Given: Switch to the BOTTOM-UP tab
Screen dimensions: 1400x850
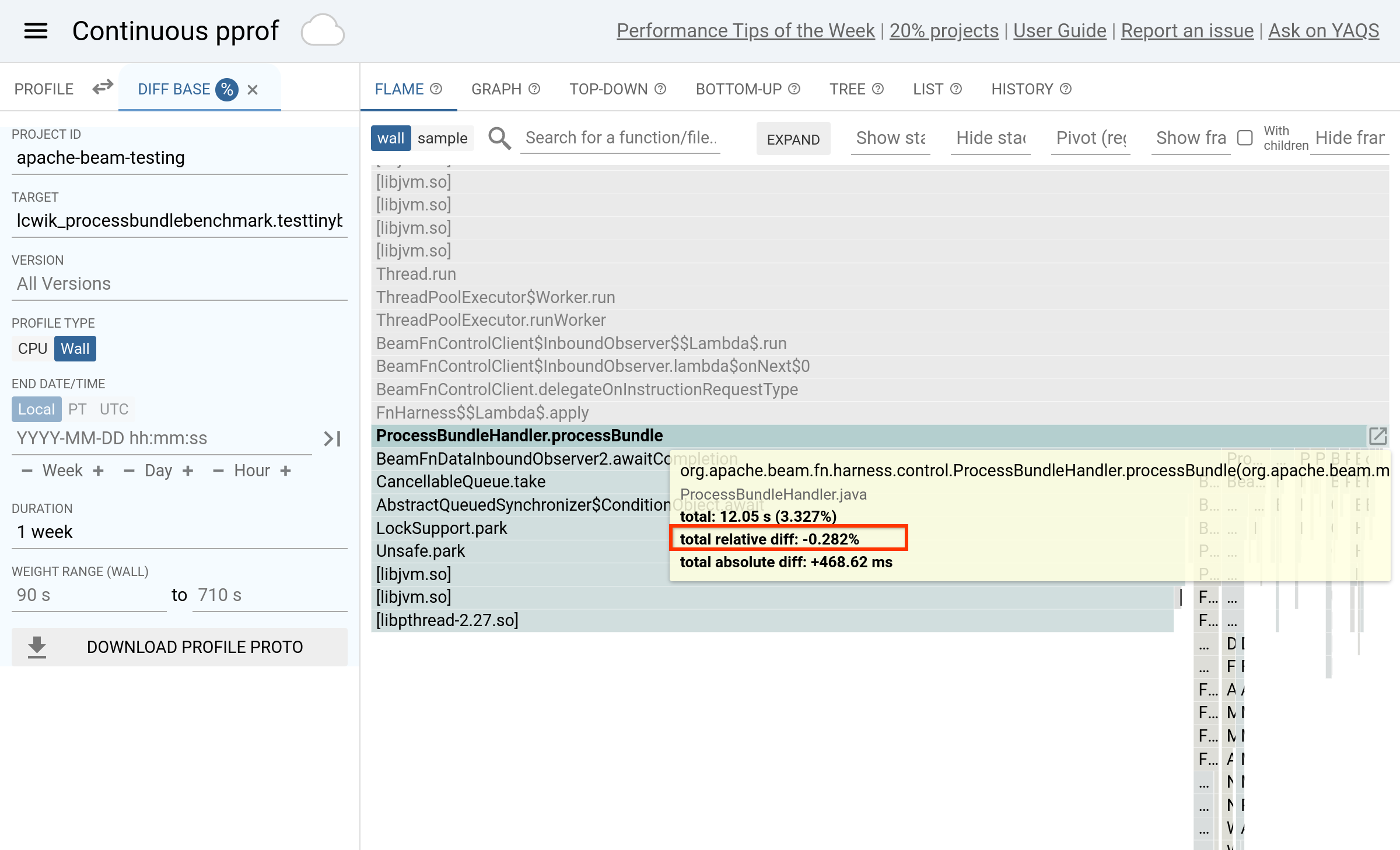Looking at the screenshot, I should tap(738, 89).
